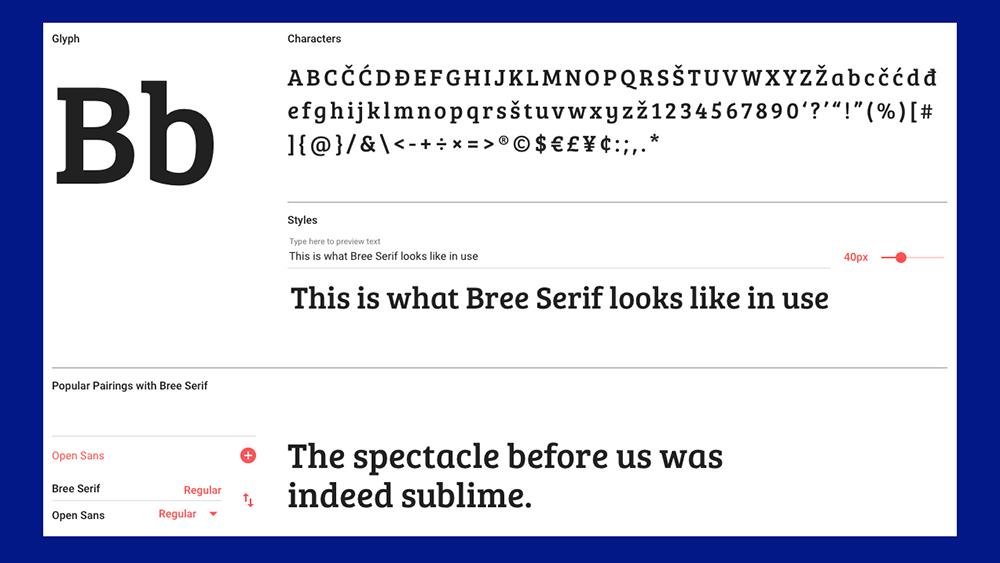Image resolution: width=1000 pixels, height=563 pixels.
Task: Click the Styles section heading
Action: tap(302, 221)
